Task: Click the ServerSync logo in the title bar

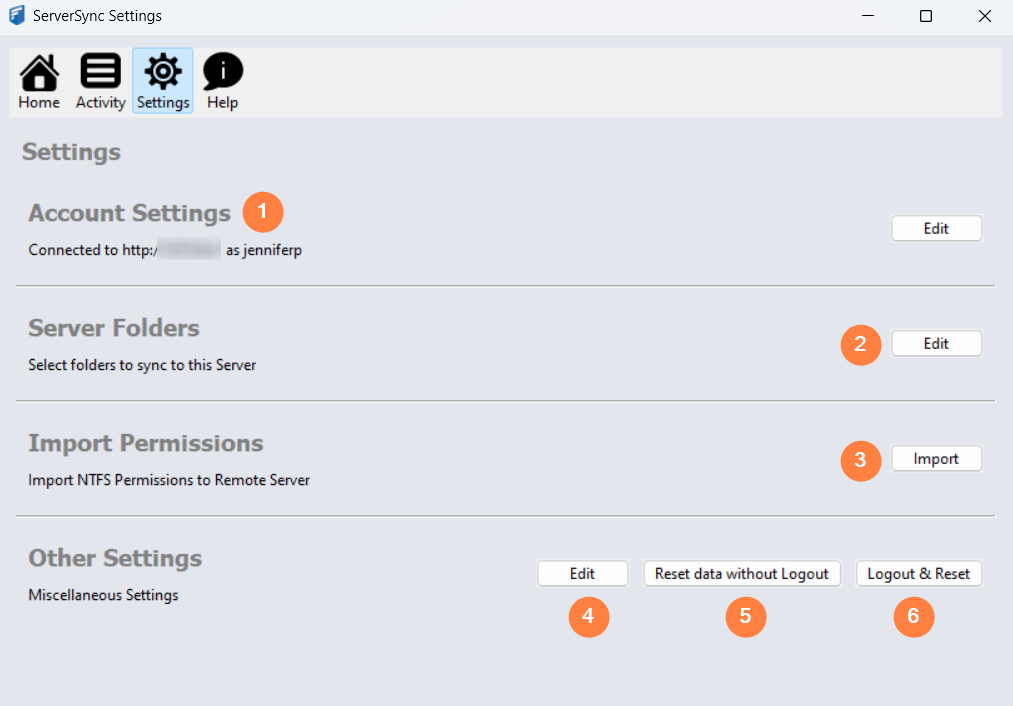Action: point(16,15)
